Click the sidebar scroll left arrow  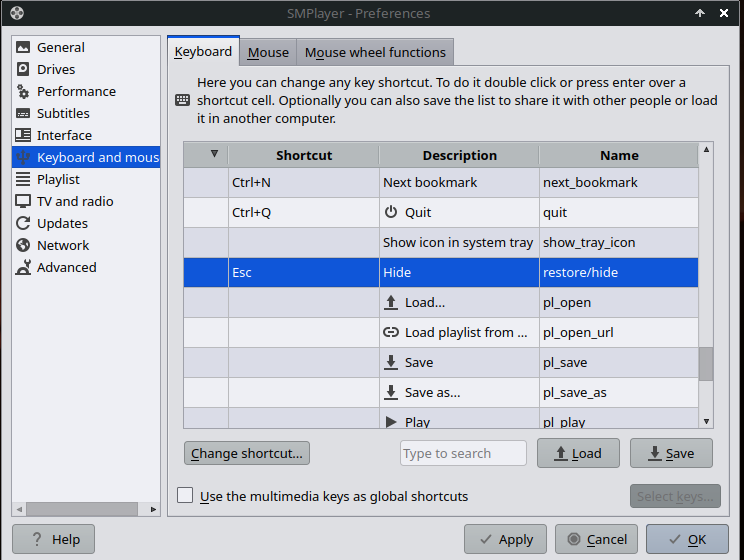(19, 509)
